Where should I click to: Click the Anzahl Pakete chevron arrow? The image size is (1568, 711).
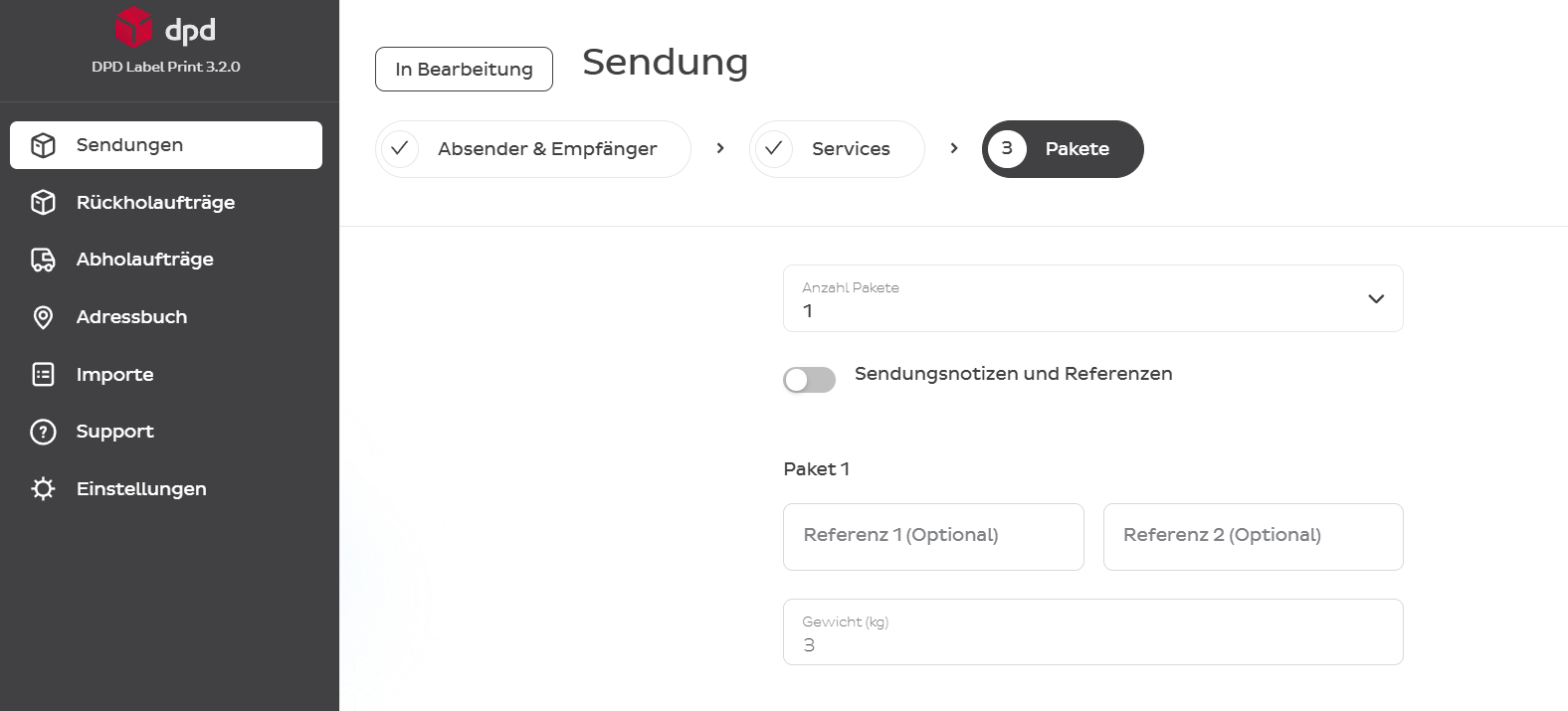tap(1376, 298)
